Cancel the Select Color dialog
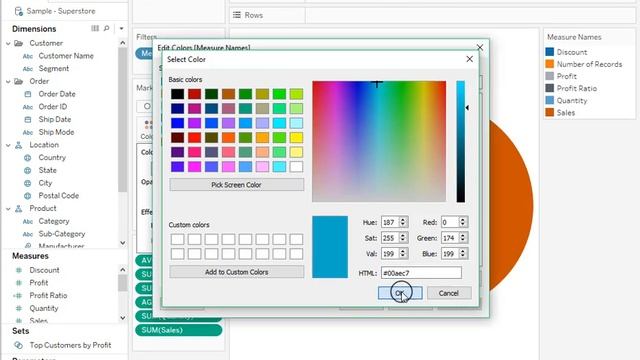 [x=449, y=293]
